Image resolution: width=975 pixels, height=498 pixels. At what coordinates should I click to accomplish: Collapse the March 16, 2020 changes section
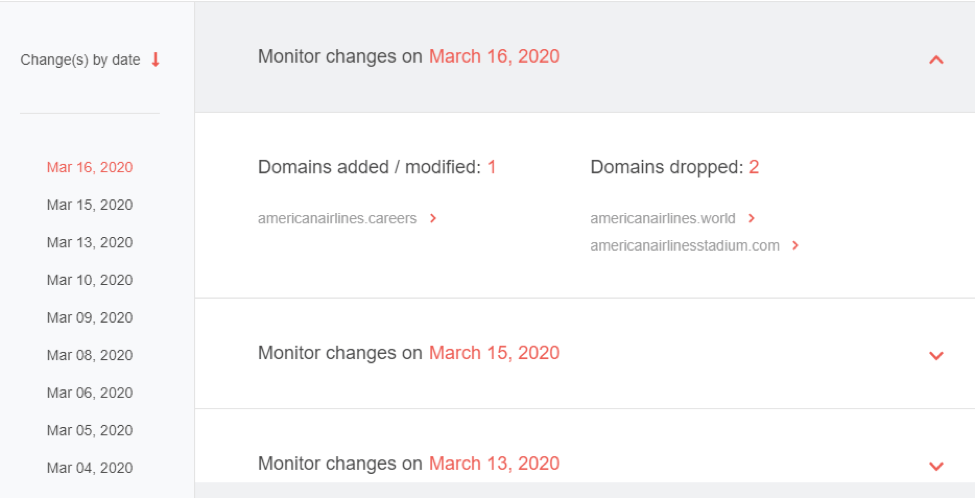click(x=936, y=60)
